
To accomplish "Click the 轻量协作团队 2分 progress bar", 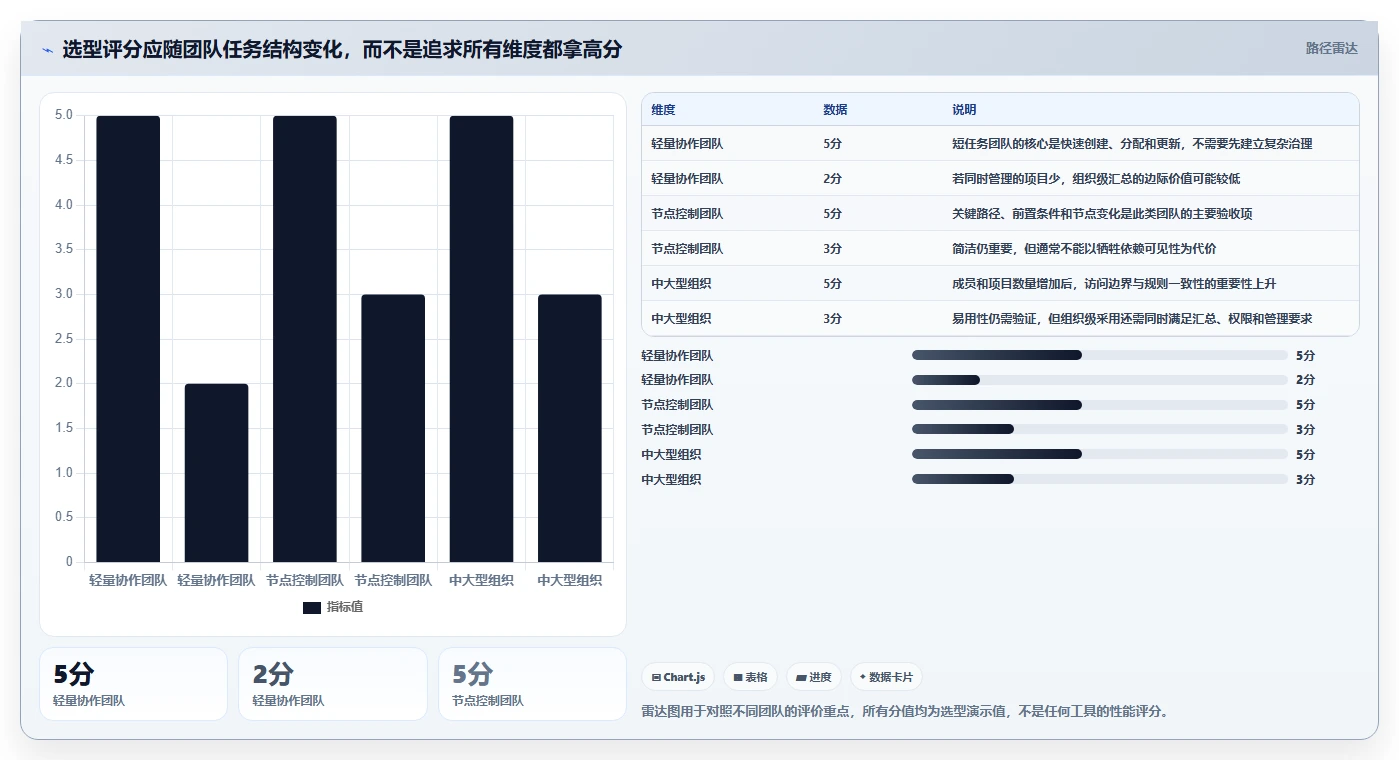I will [x=1100, y=380].
